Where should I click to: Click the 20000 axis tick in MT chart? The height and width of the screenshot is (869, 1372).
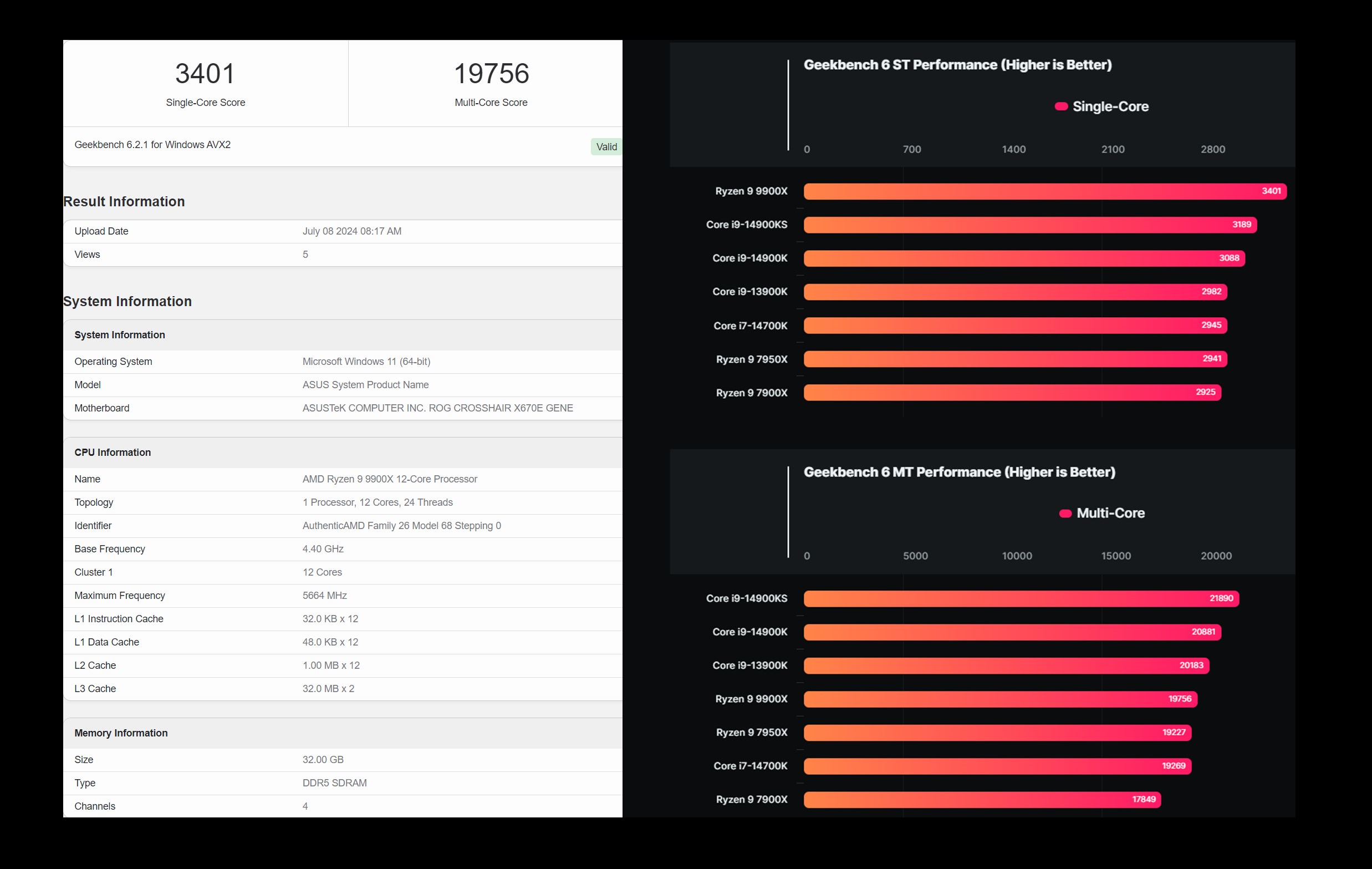tap(1216, 556)
